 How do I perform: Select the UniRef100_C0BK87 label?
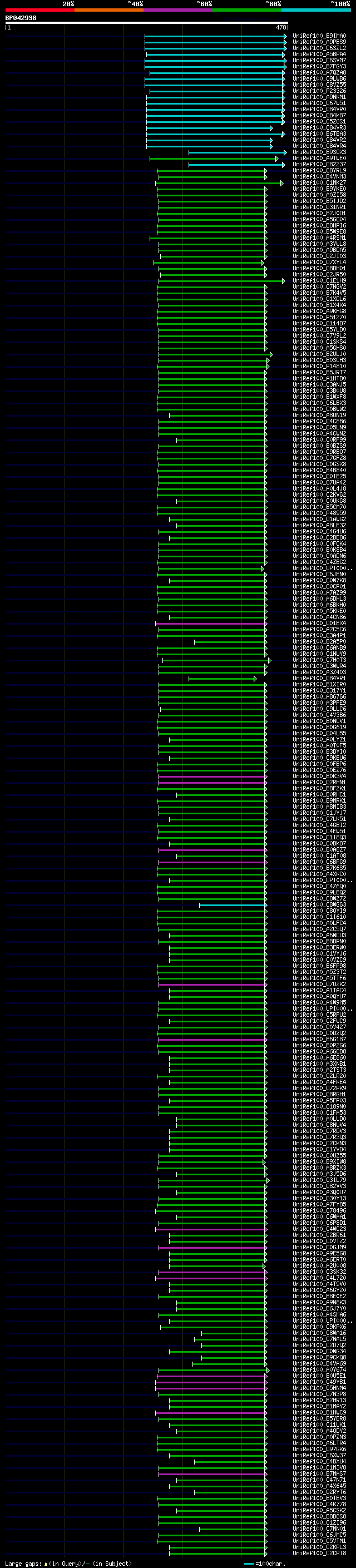click(x=319, y=844)
